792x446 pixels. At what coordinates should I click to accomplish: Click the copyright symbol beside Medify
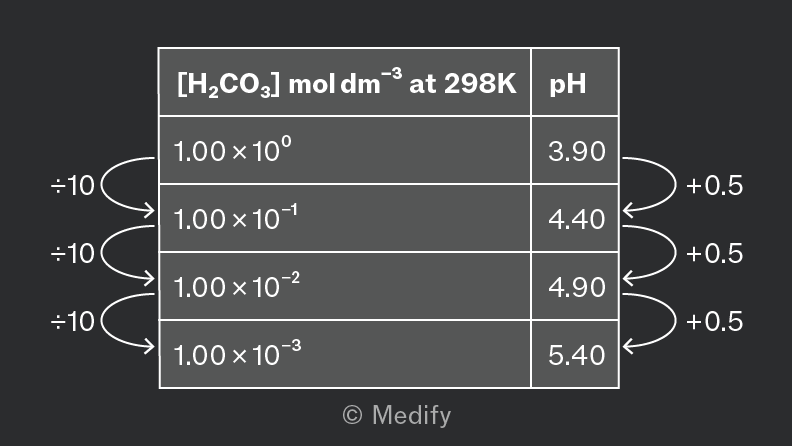[x=352, y=415]
